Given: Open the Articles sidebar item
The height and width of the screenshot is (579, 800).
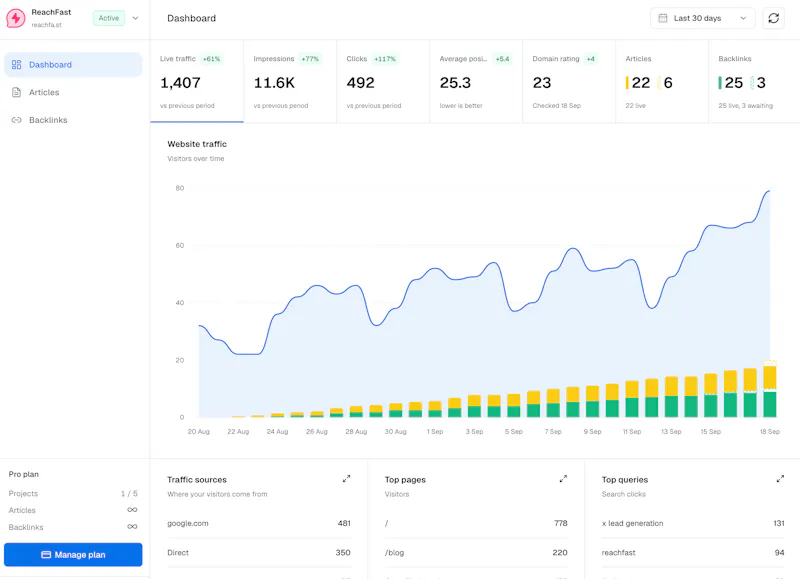Looking at the screenshot, I should pyautogui.click(x=73, y=92).
